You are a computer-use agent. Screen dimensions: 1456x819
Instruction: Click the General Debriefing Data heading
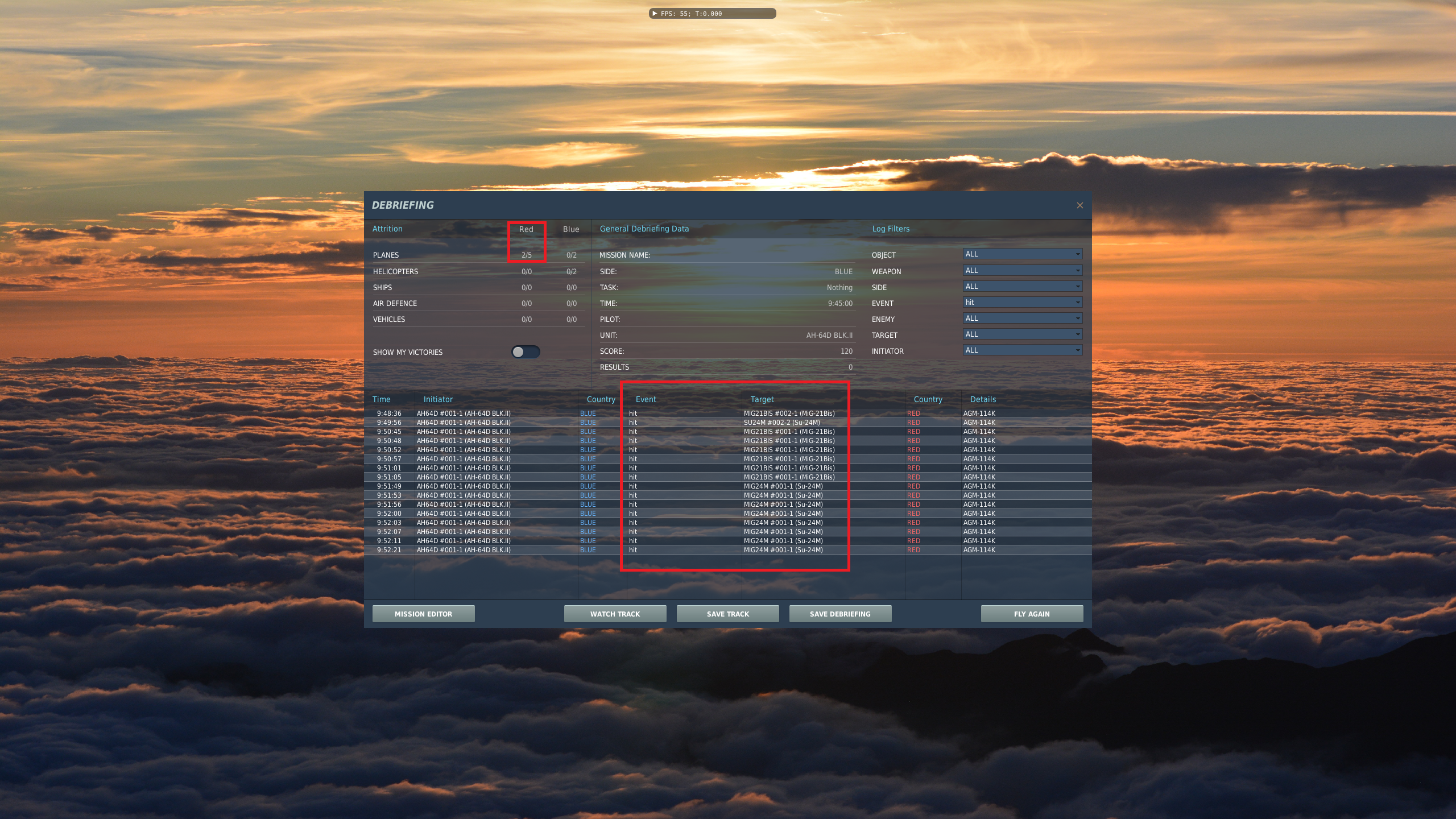[x=644, y=229]
